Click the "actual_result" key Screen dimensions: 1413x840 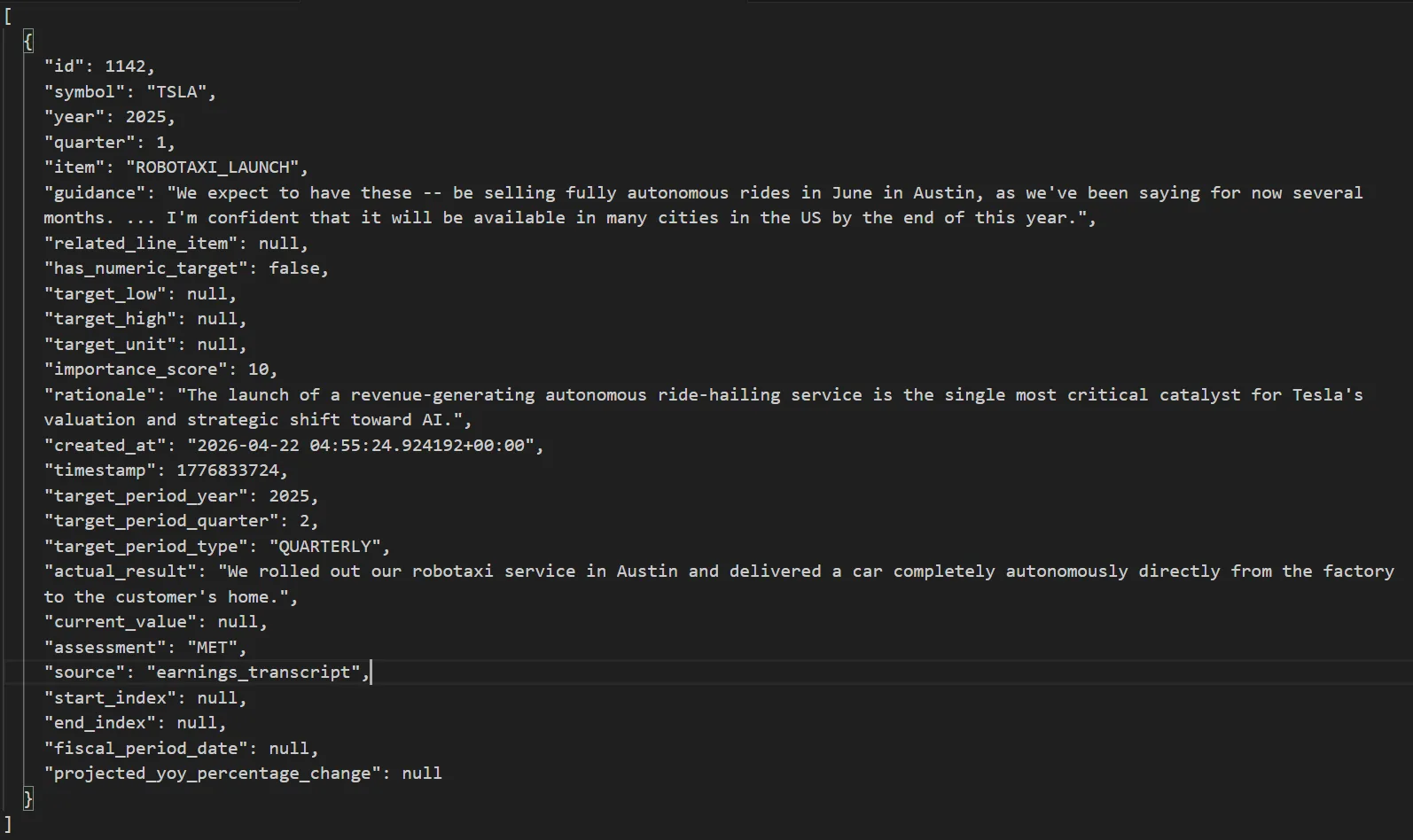click(x=121, y=572)
